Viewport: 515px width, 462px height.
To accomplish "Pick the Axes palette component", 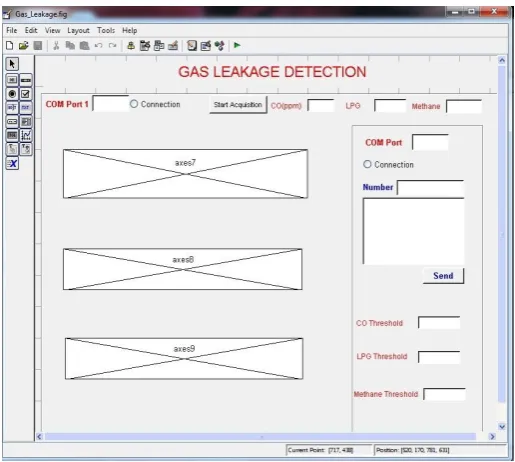I will [x=26, y=135].
